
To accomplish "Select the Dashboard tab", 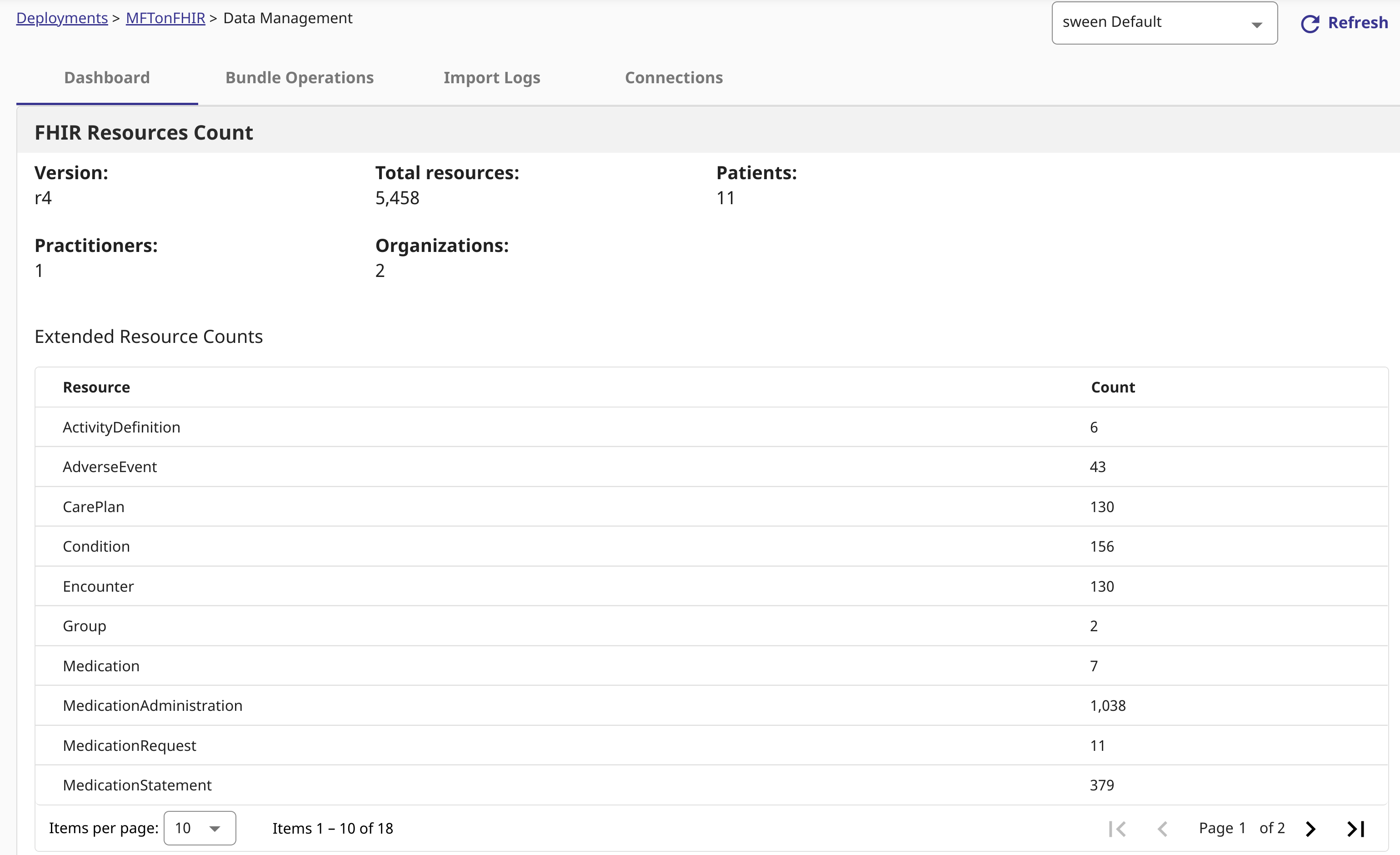I will (107, 77).
